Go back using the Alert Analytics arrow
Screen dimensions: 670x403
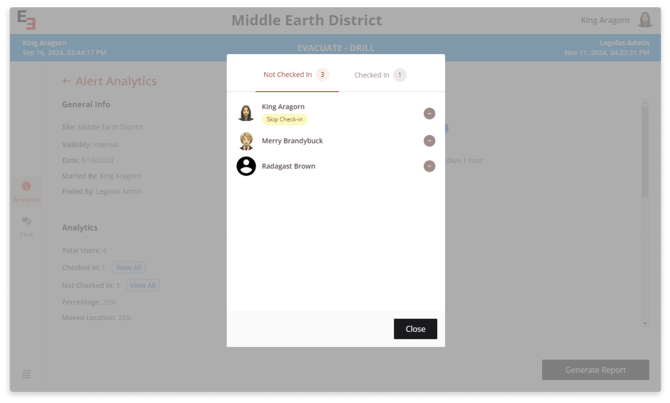click(x=67, y=82)
